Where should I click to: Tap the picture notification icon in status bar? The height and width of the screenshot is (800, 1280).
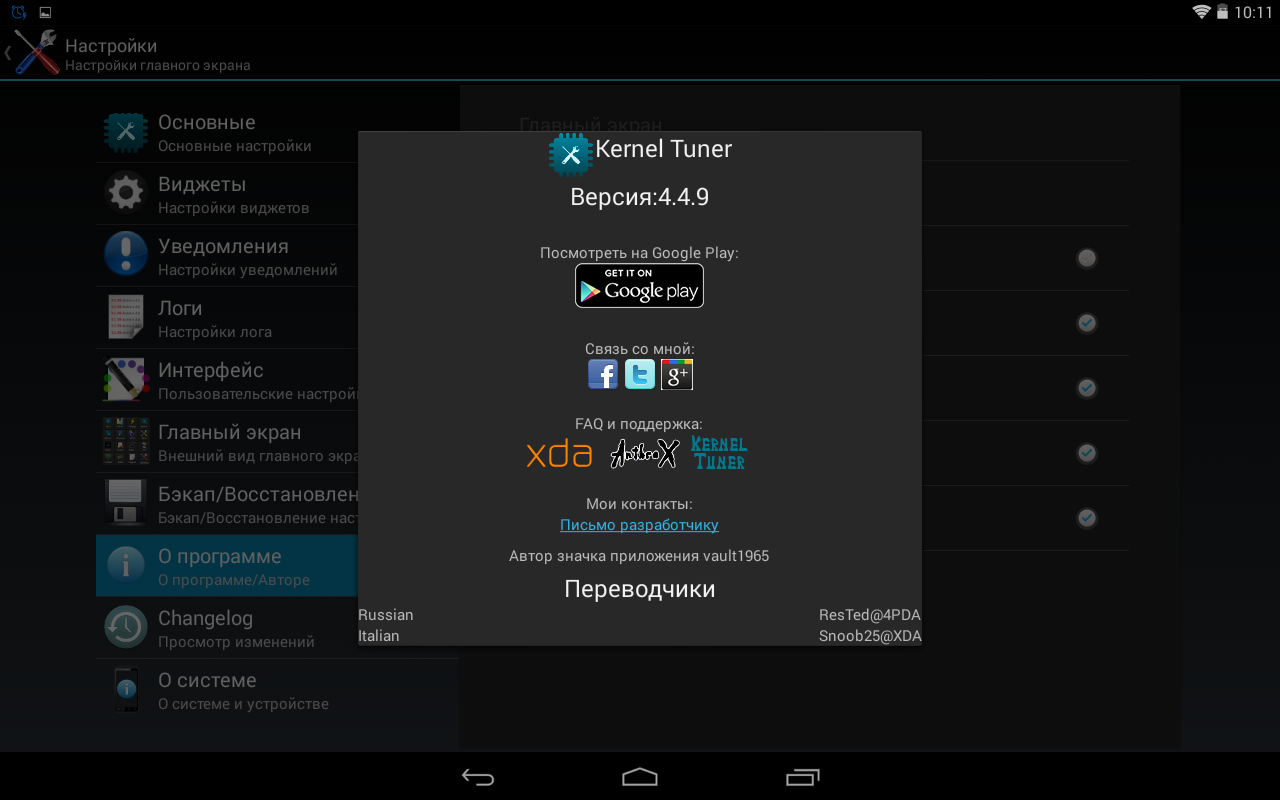click(x=45, y=12)
